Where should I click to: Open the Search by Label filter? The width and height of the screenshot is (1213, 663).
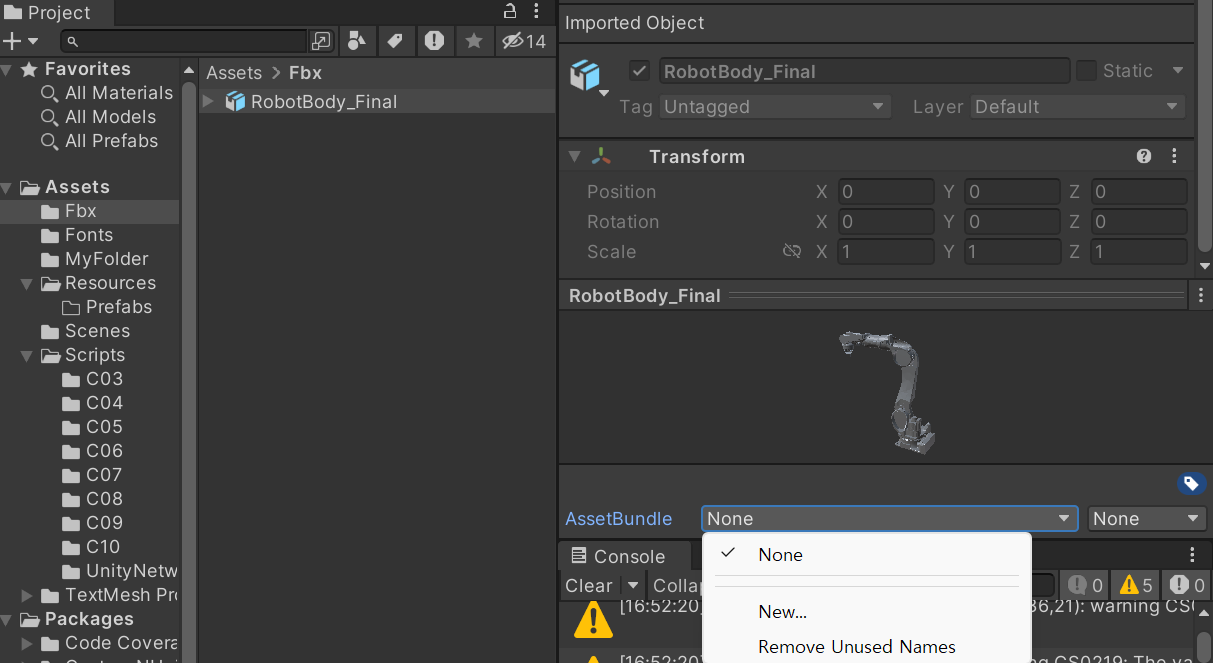(x=395, y=41)
